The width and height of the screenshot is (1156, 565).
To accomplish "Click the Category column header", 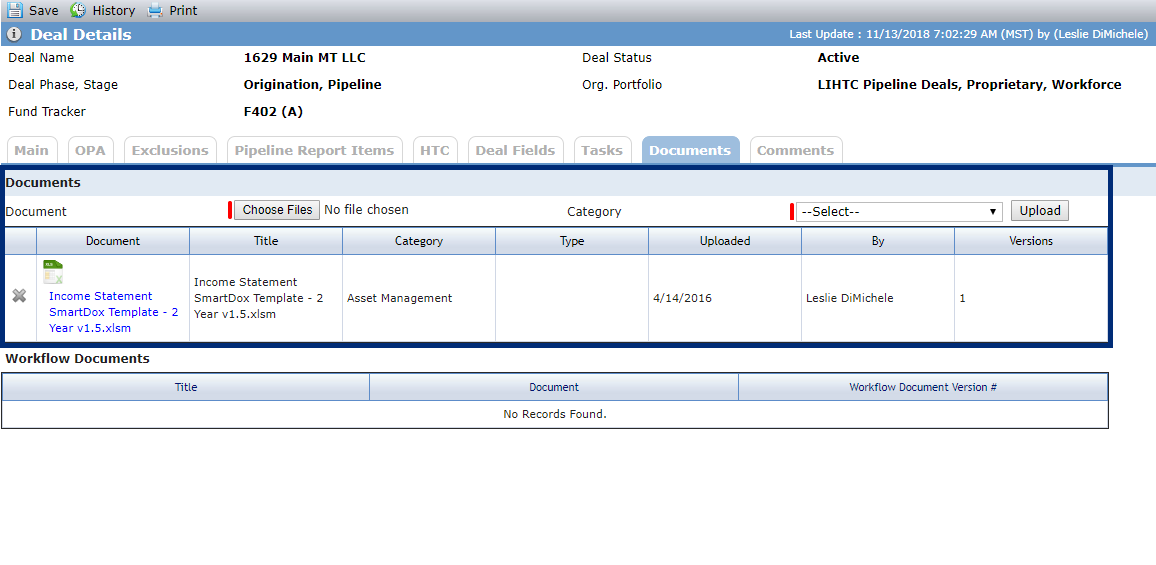I will coord(419,241).
